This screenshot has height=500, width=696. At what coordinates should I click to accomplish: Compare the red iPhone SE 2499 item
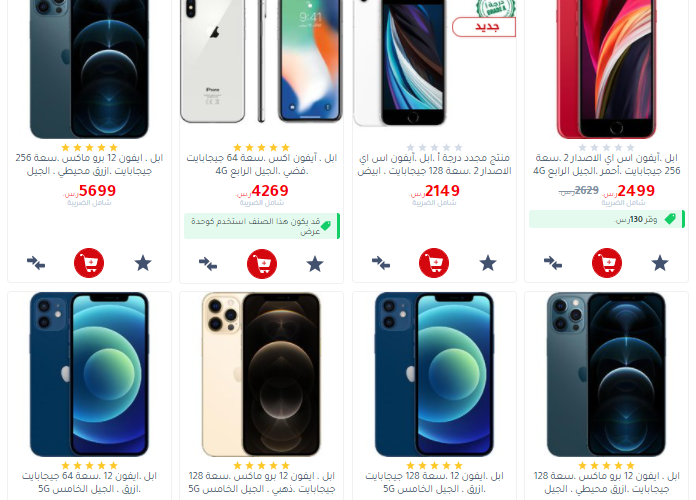pos(553,263)
